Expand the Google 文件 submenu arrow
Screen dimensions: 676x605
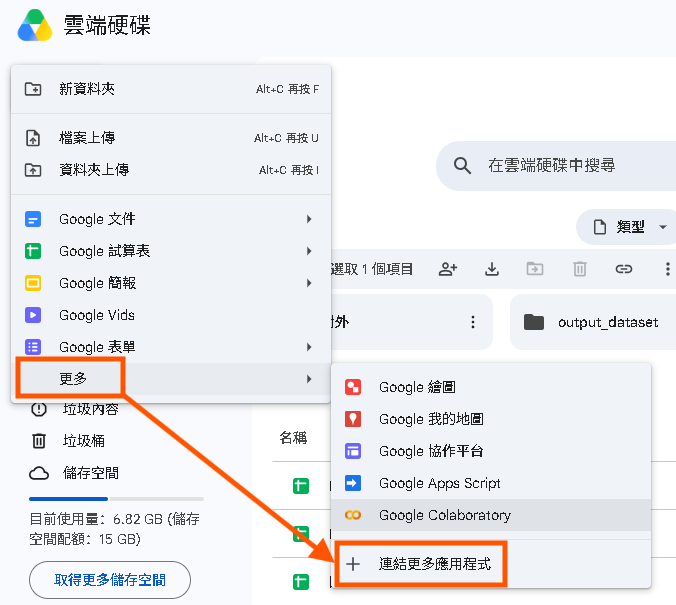coord(309,219)
